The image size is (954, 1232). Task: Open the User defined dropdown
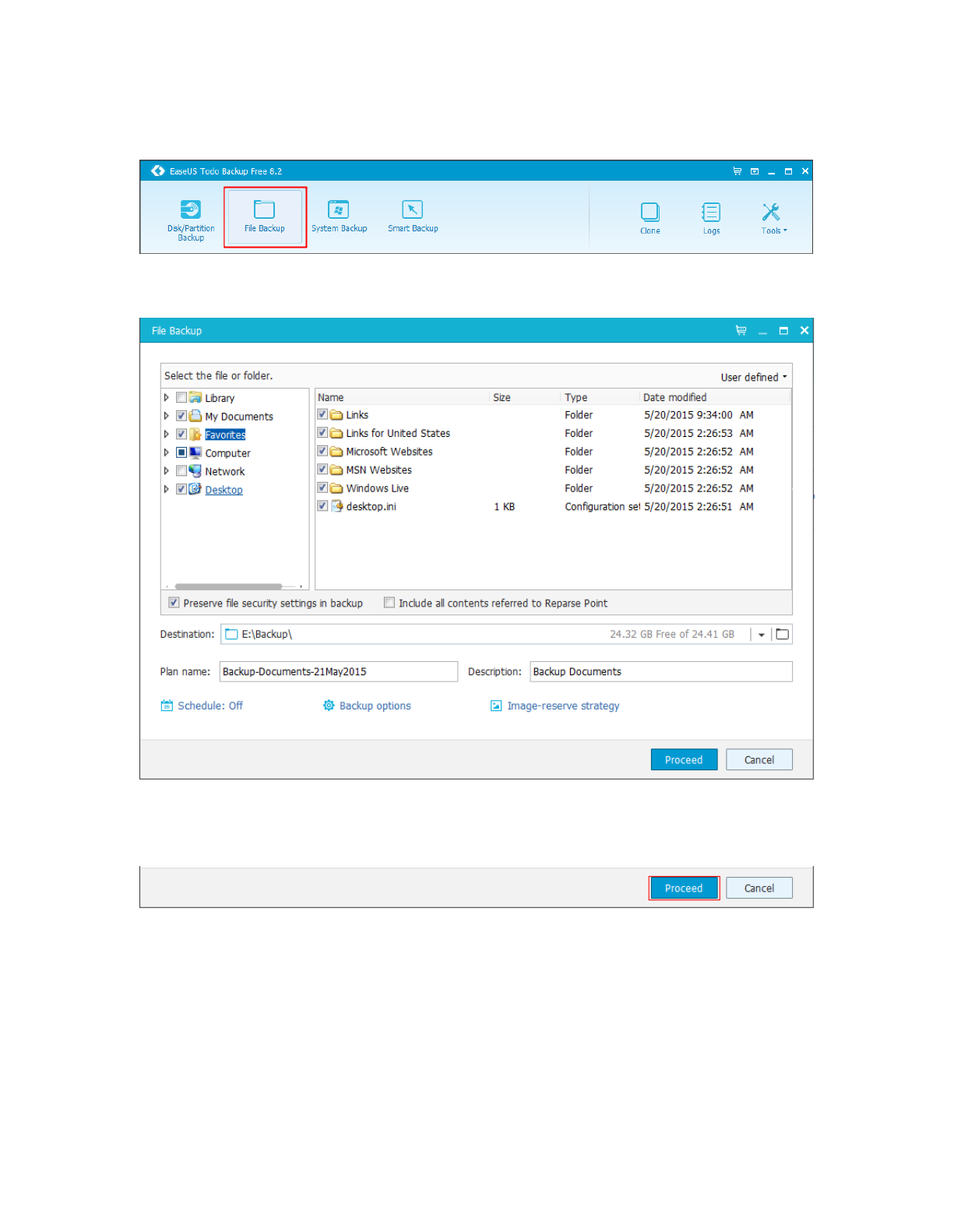753,378
